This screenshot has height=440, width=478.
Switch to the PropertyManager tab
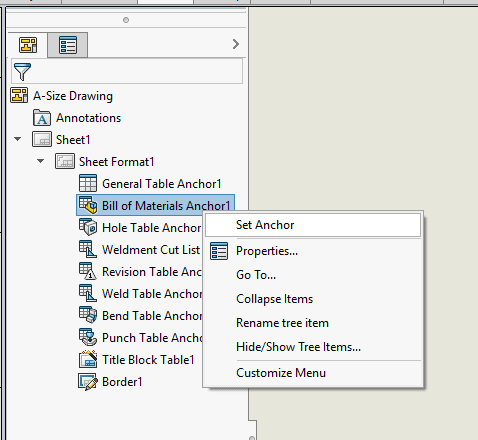(x=68, y=45)
